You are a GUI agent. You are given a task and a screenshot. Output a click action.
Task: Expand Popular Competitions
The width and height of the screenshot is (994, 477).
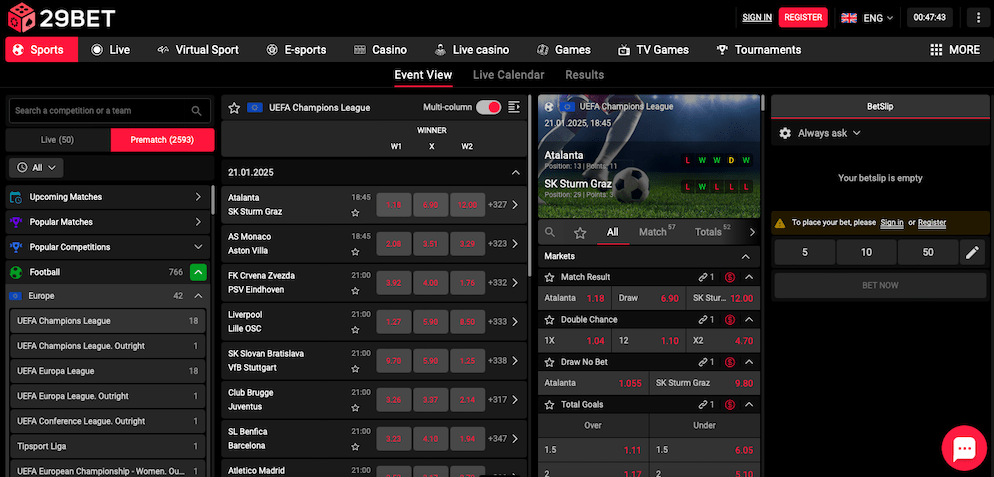[x=107, y=247]
